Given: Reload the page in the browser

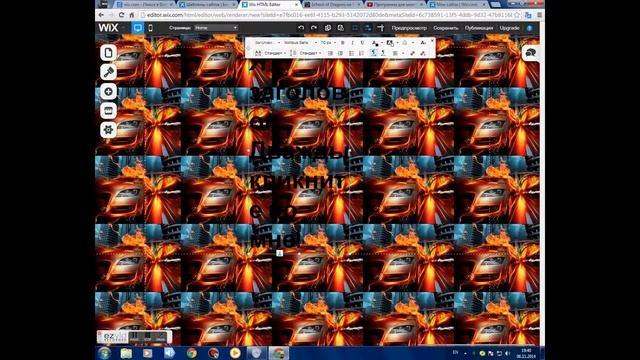Looking at the screenshot, I should pyautogui.click(x=121, y=15).
